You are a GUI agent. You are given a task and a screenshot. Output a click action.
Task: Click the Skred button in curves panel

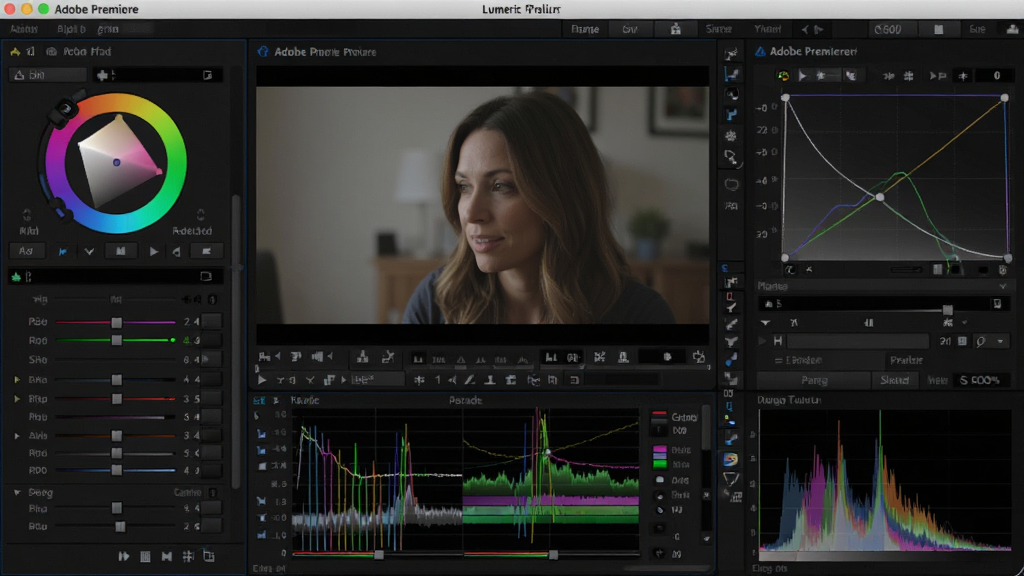[x=895, y=380]
